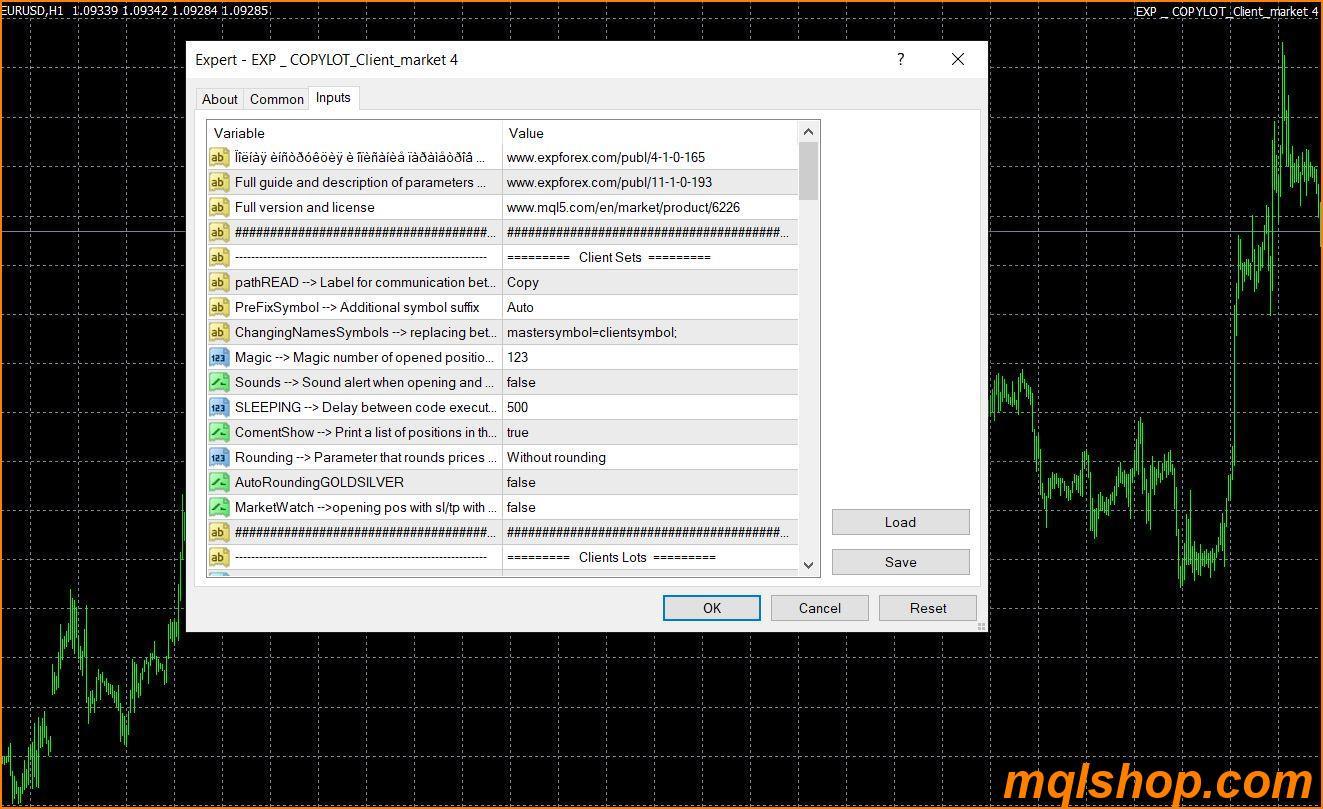Click the scrollbar down arrow in the list

coord(808,565)
